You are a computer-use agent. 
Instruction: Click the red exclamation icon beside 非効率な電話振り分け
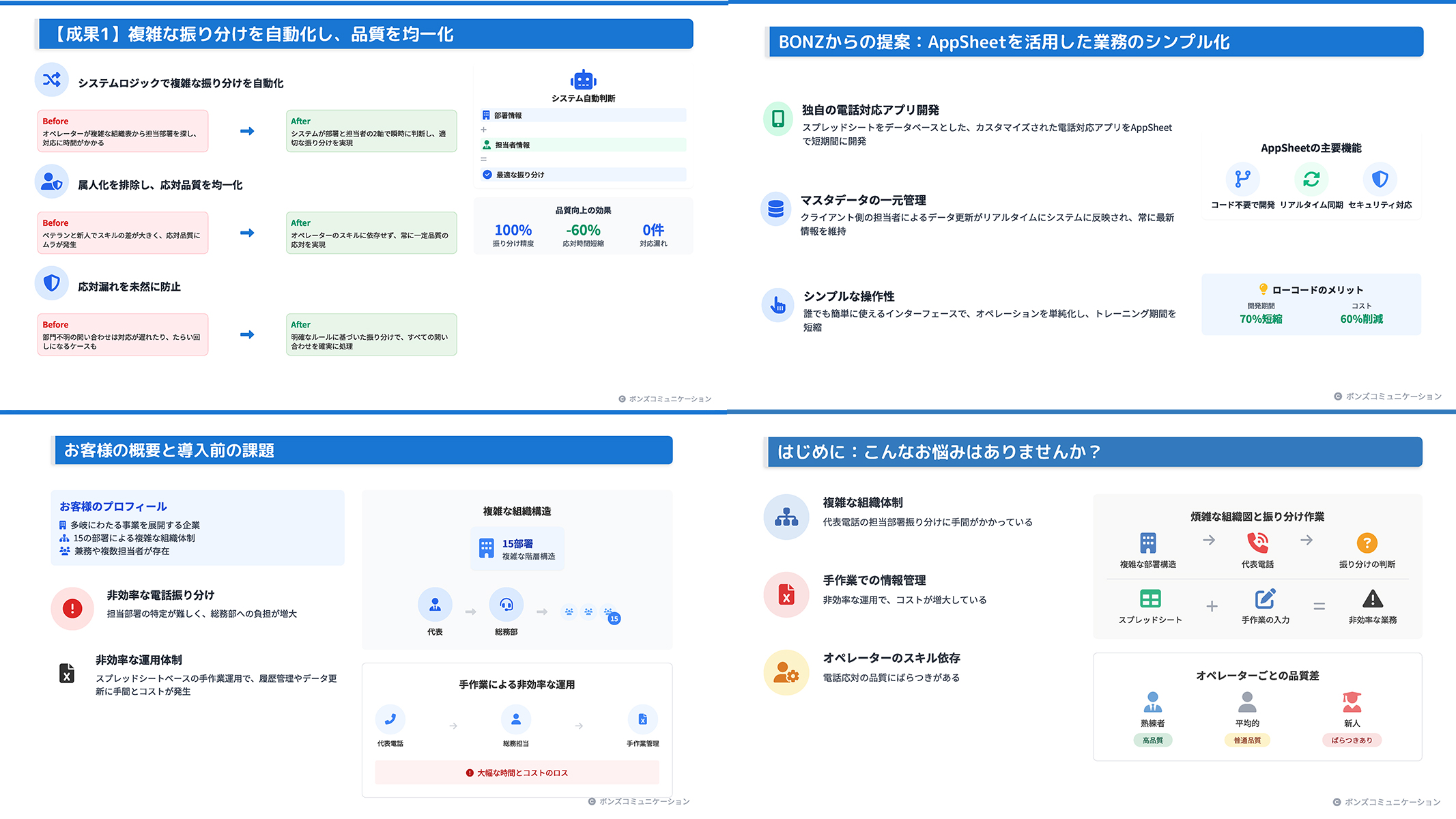click(x=72, y=608)
